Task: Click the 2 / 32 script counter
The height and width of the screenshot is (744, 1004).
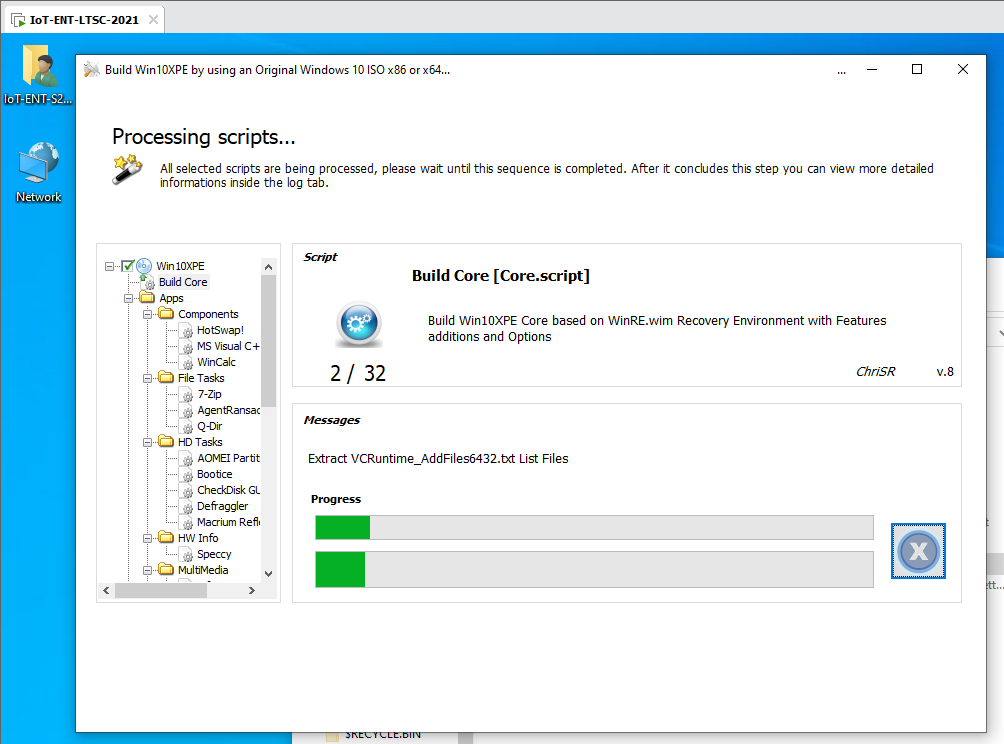Action: coord(358,373)
